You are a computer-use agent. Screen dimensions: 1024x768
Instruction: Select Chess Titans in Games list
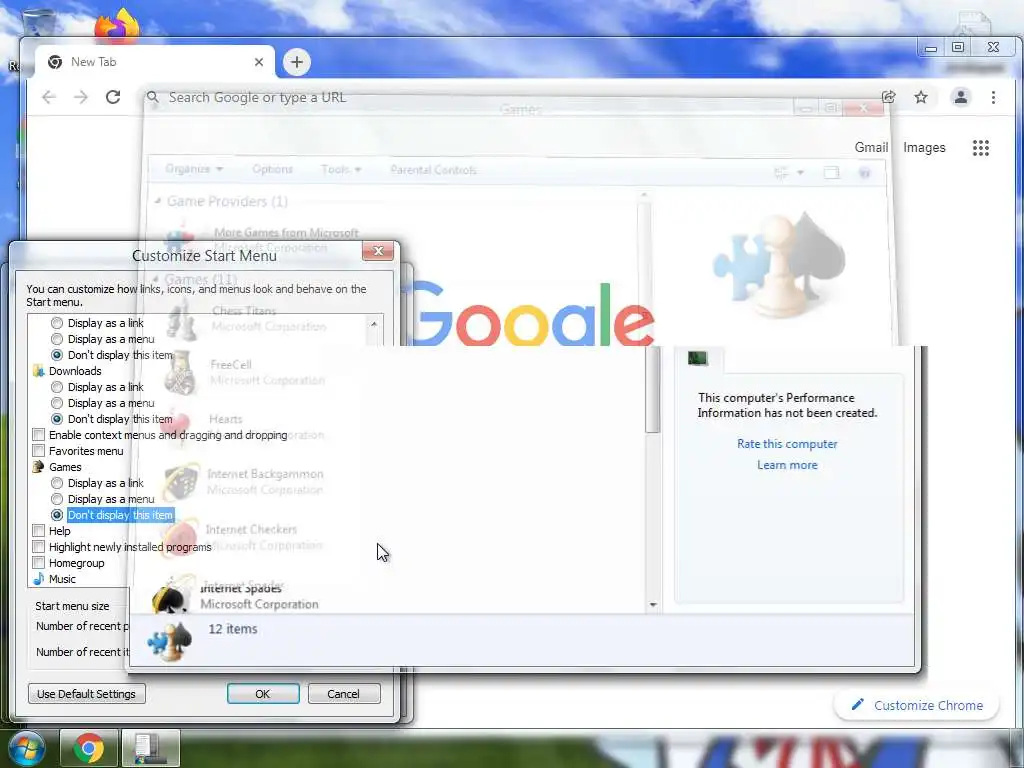coord(247,318)
